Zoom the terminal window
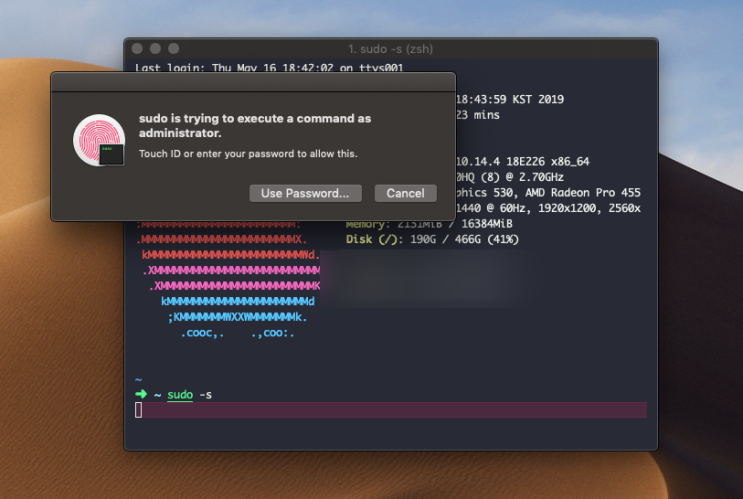Image resolution: width=743 pixels, height=499 pixels. [x=174, y=48]
